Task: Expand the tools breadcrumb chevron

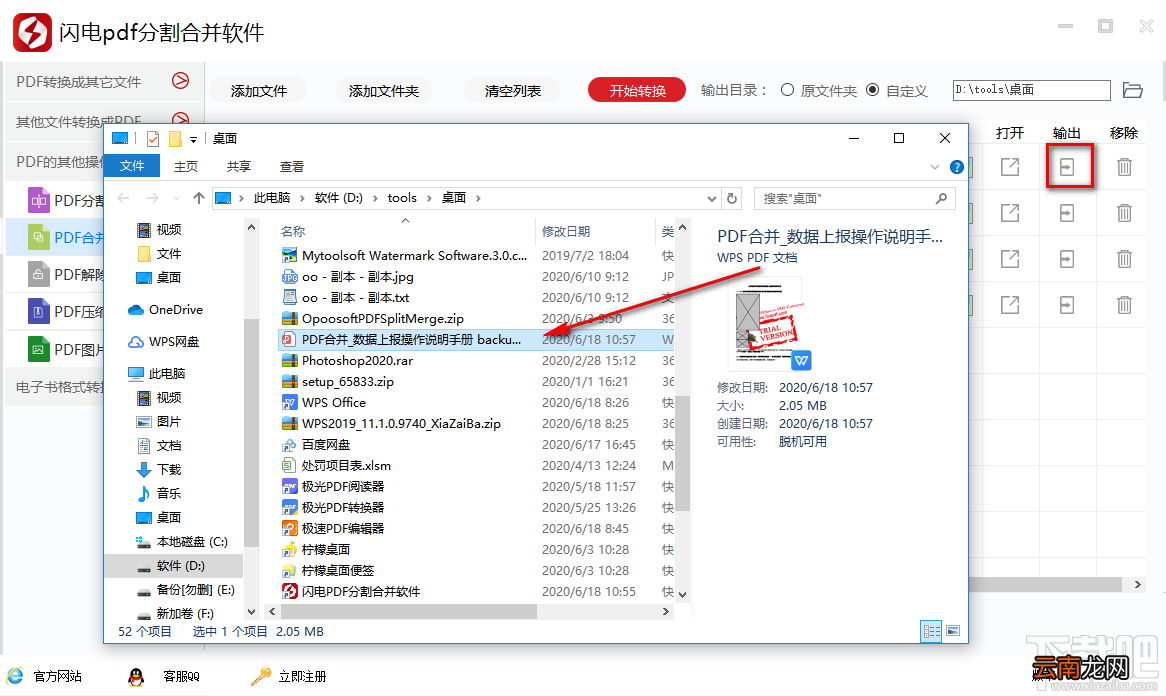Action: [429, 199]
